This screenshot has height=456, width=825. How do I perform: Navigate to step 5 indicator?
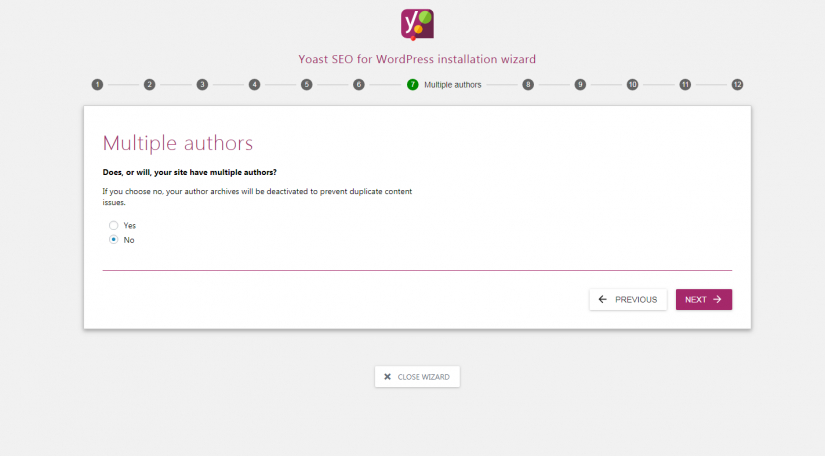(x=306, y=85)
